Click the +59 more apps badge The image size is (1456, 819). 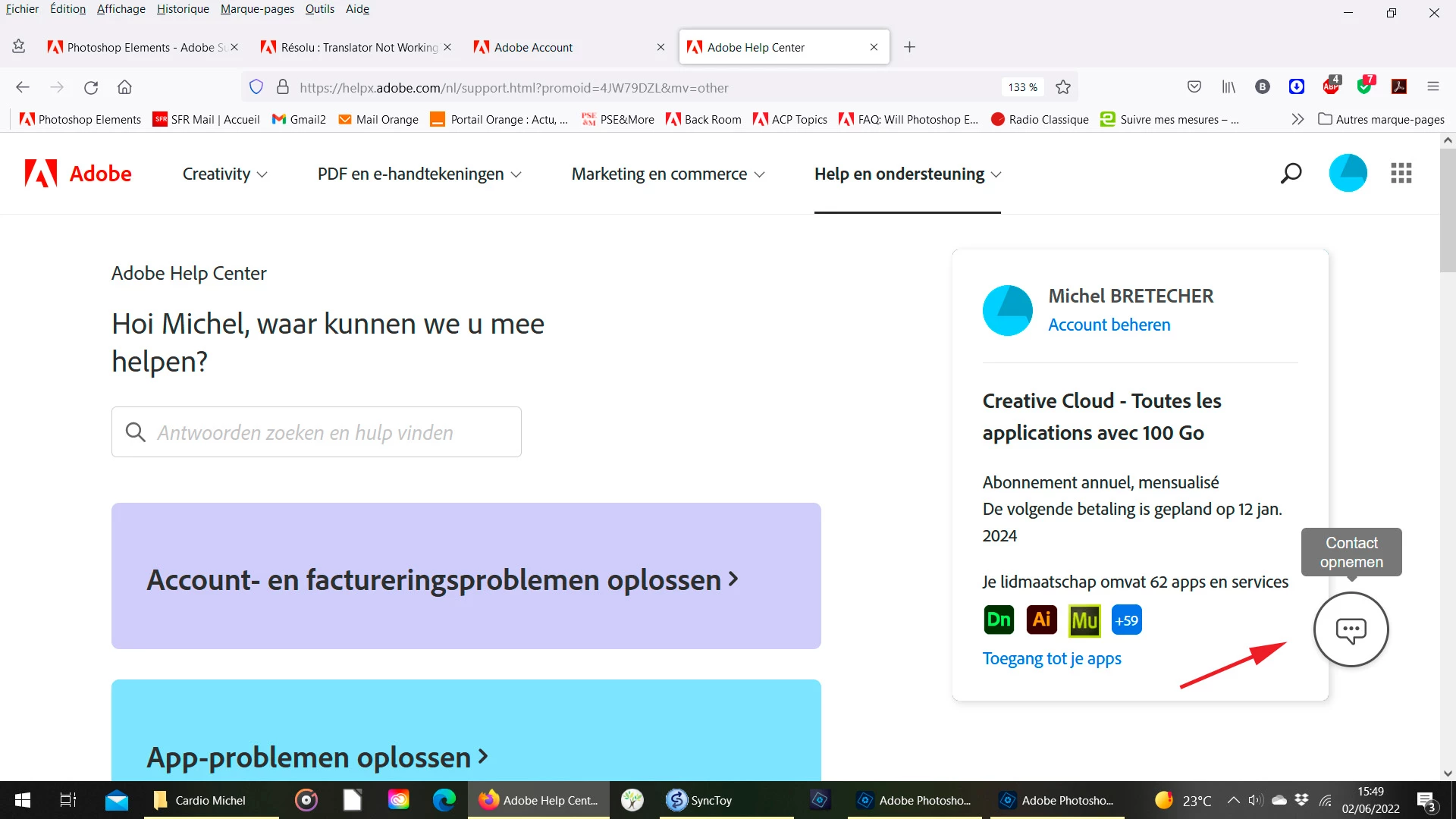coord(1126,620)
